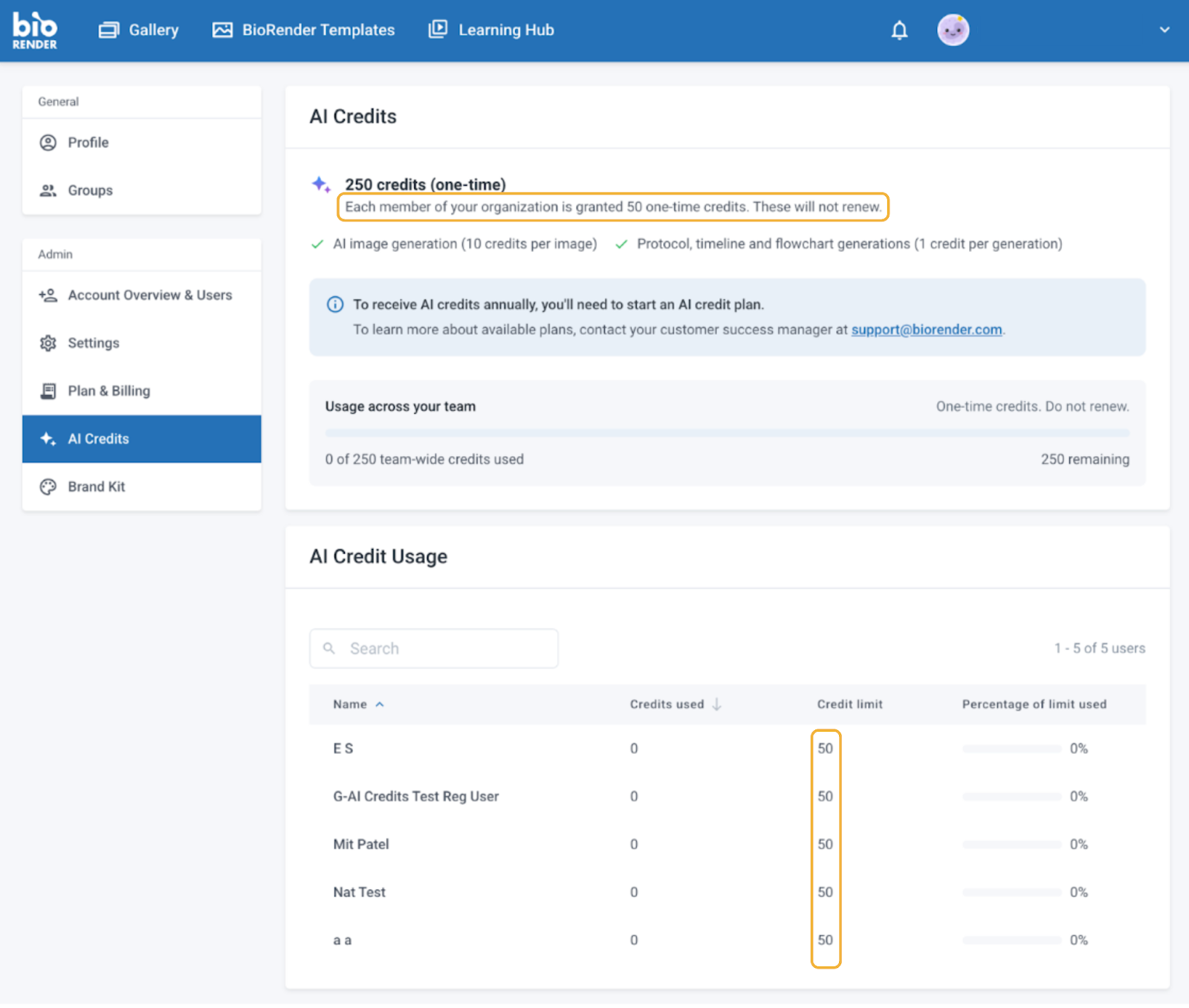Click the team-wide credits usage progress bar

click(x=726, y=433)
